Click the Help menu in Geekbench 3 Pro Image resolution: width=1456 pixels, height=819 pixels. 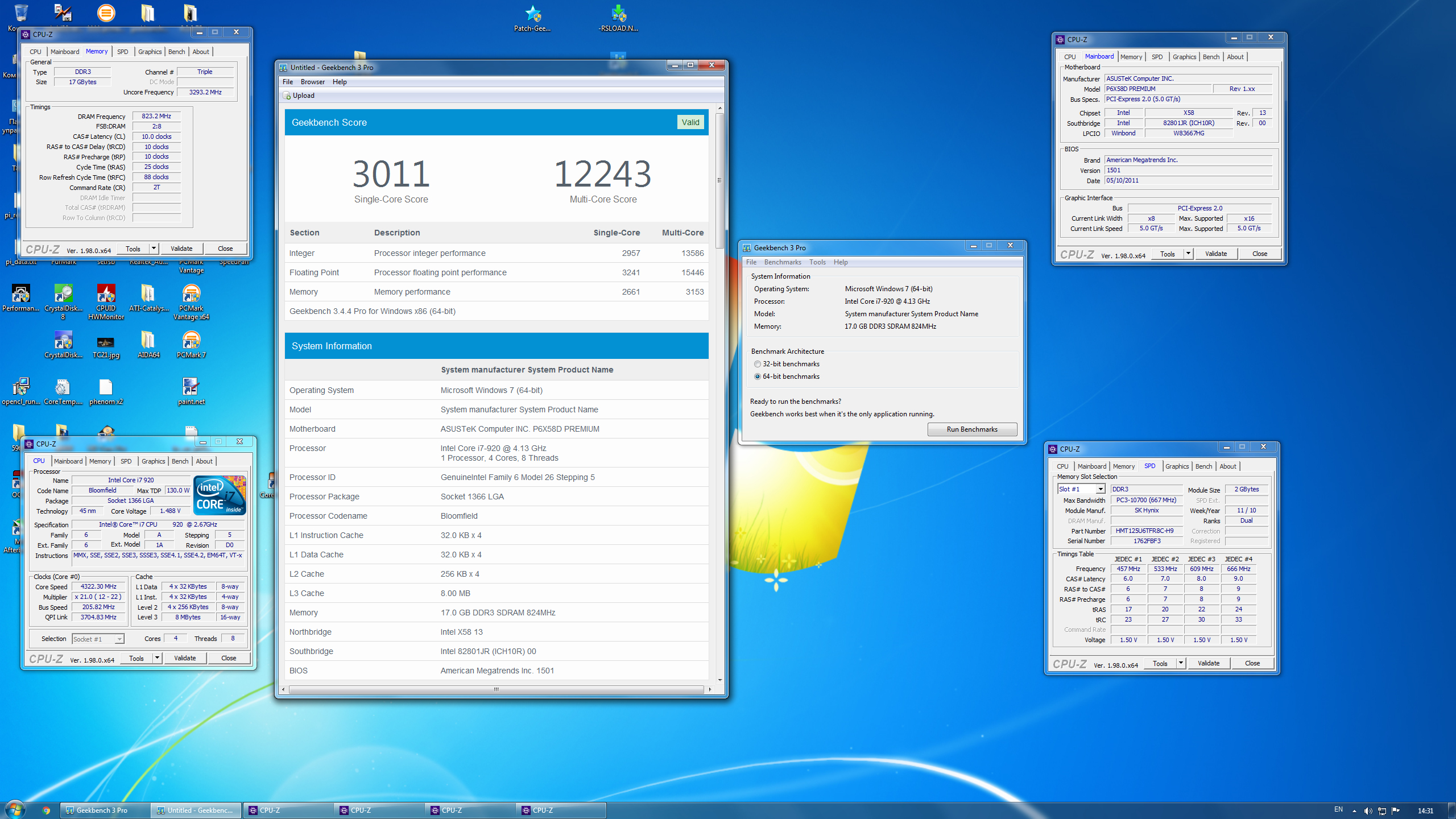click(841, 262)
